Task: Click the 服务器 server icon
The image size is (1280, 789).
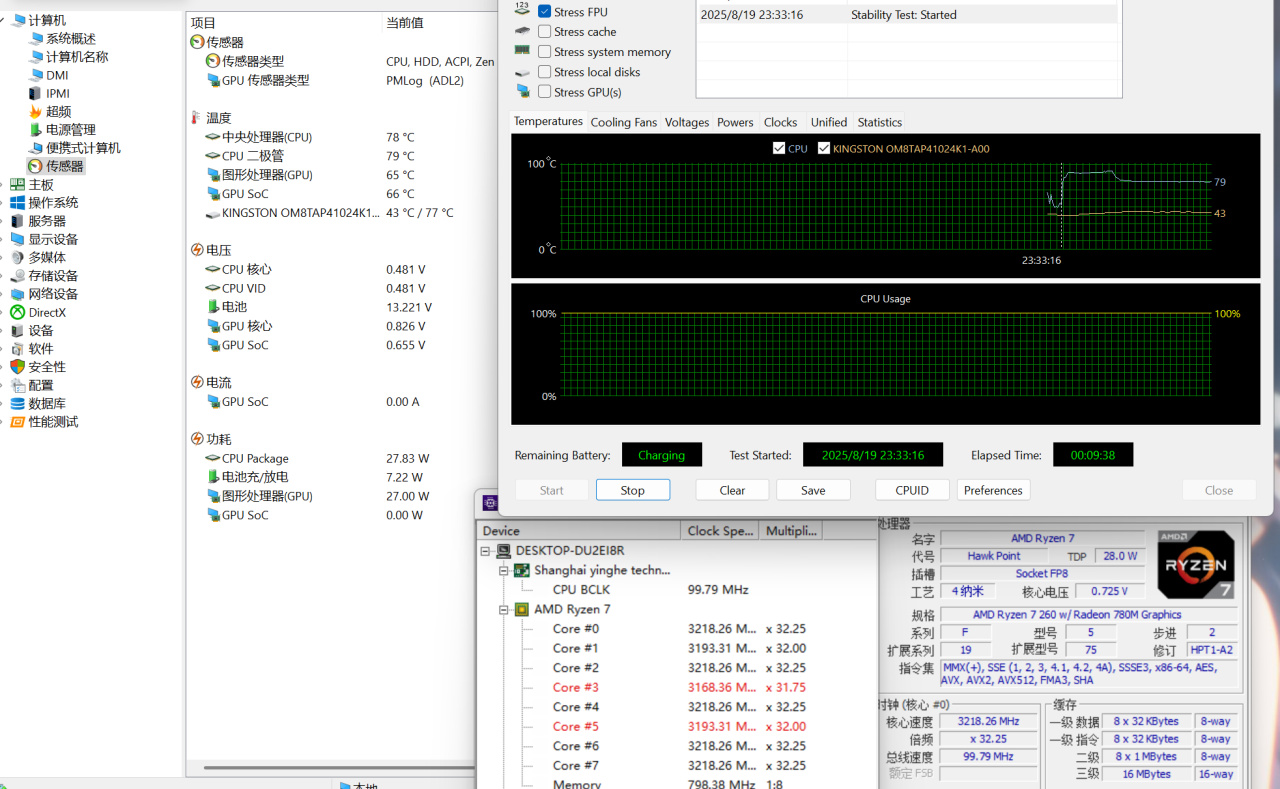Action: pyautogui.click(x=18, y=221)
